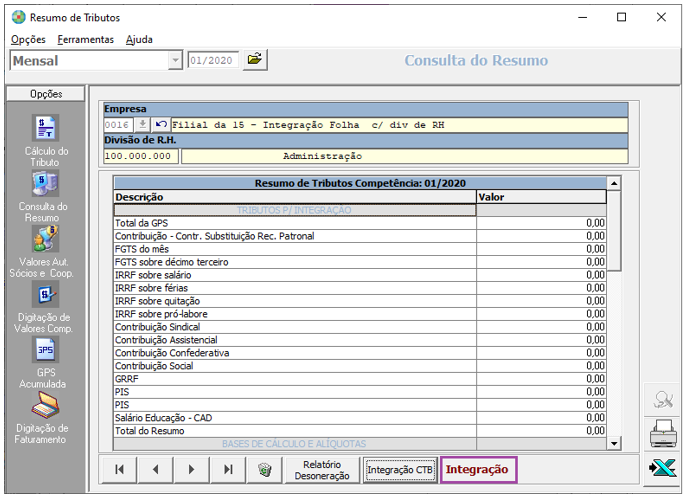The height and width of the screenshot is (498, 685).
Task: Click the Administração division name field
Action: coord(405,156)
